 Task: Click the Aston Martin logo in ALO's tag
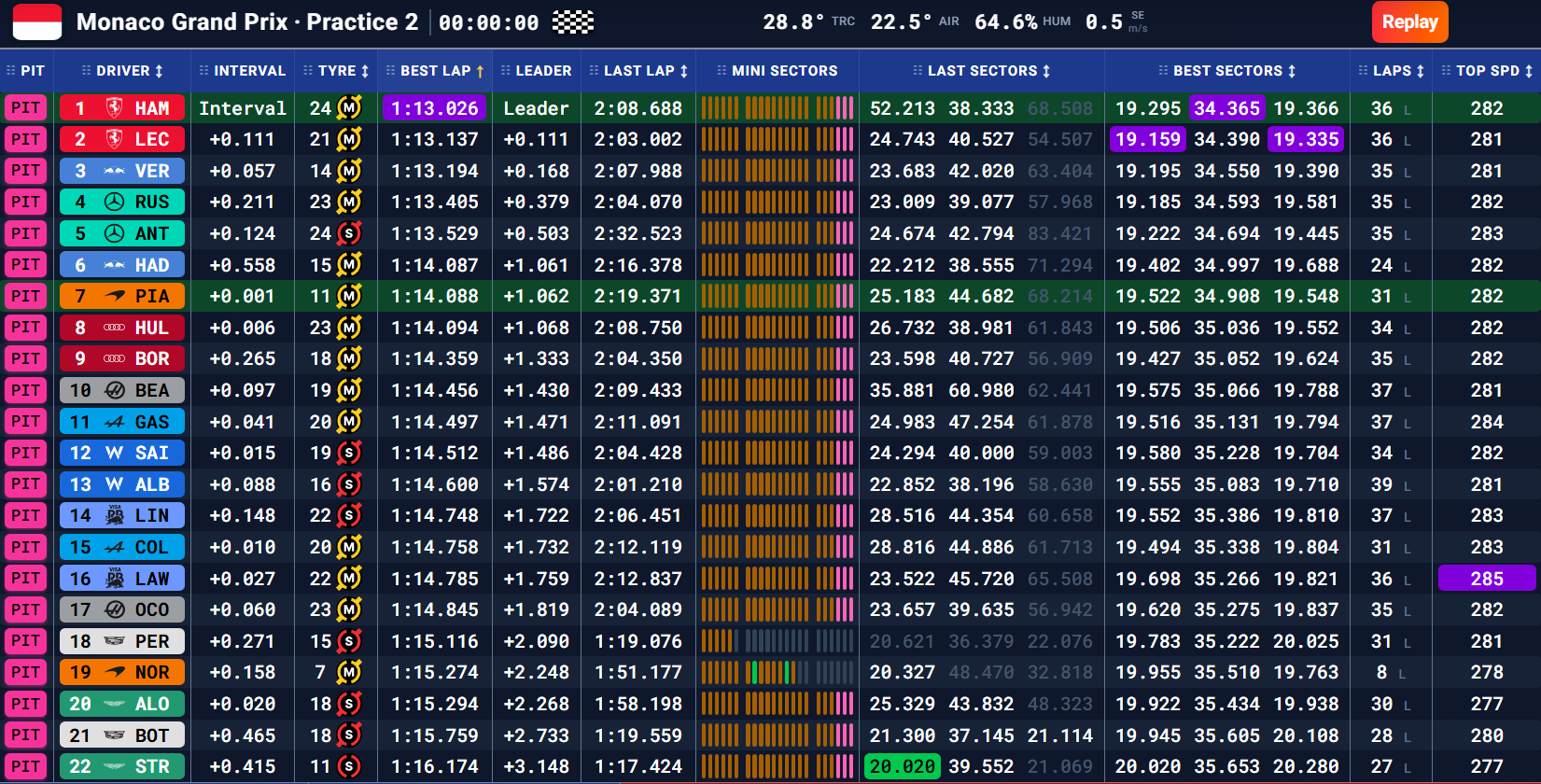(x=114, y=704)
